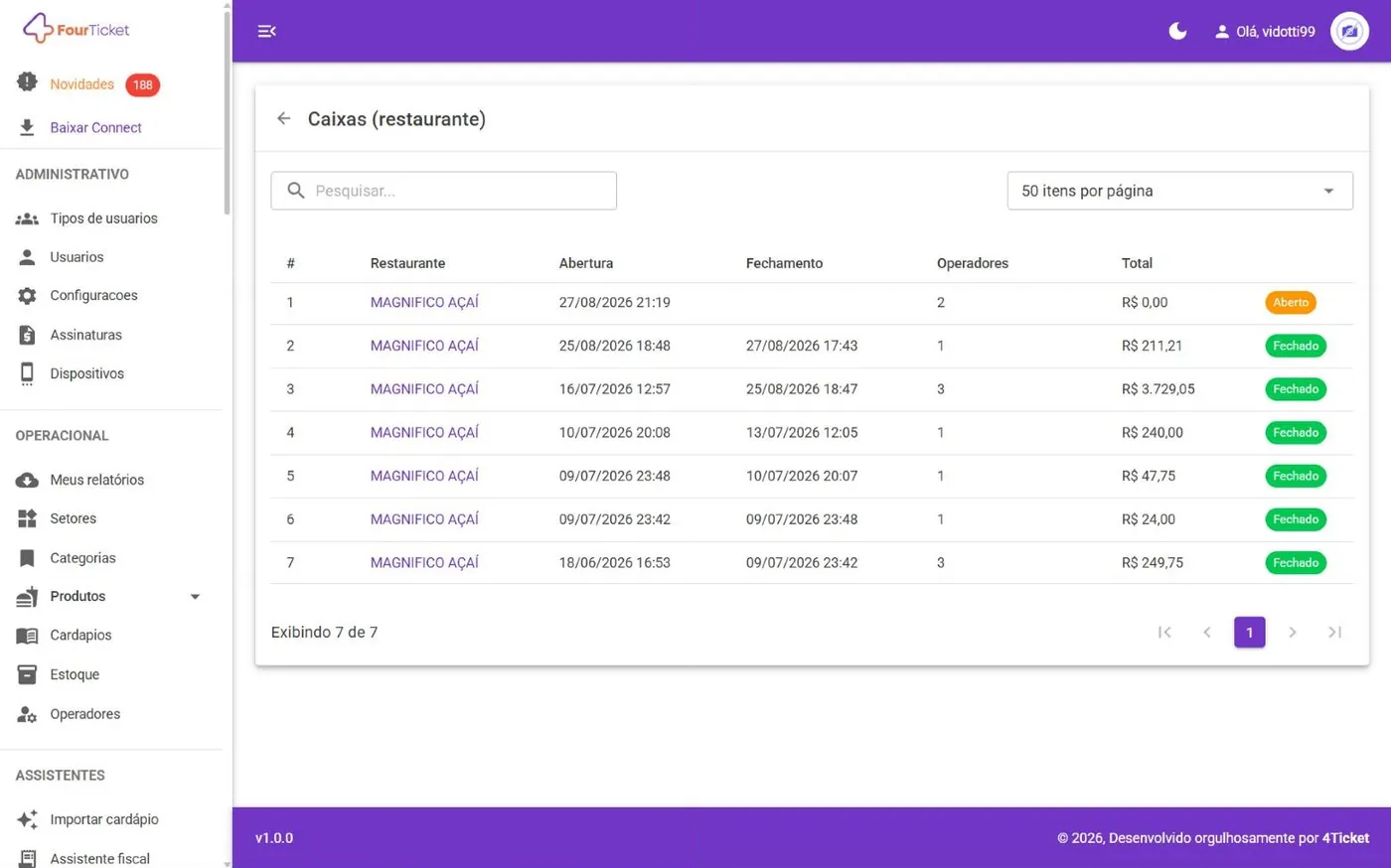Click the Categorias bookmark icon
The width and height of the screenshot is (1391, 868).
(x=27, y=558)
